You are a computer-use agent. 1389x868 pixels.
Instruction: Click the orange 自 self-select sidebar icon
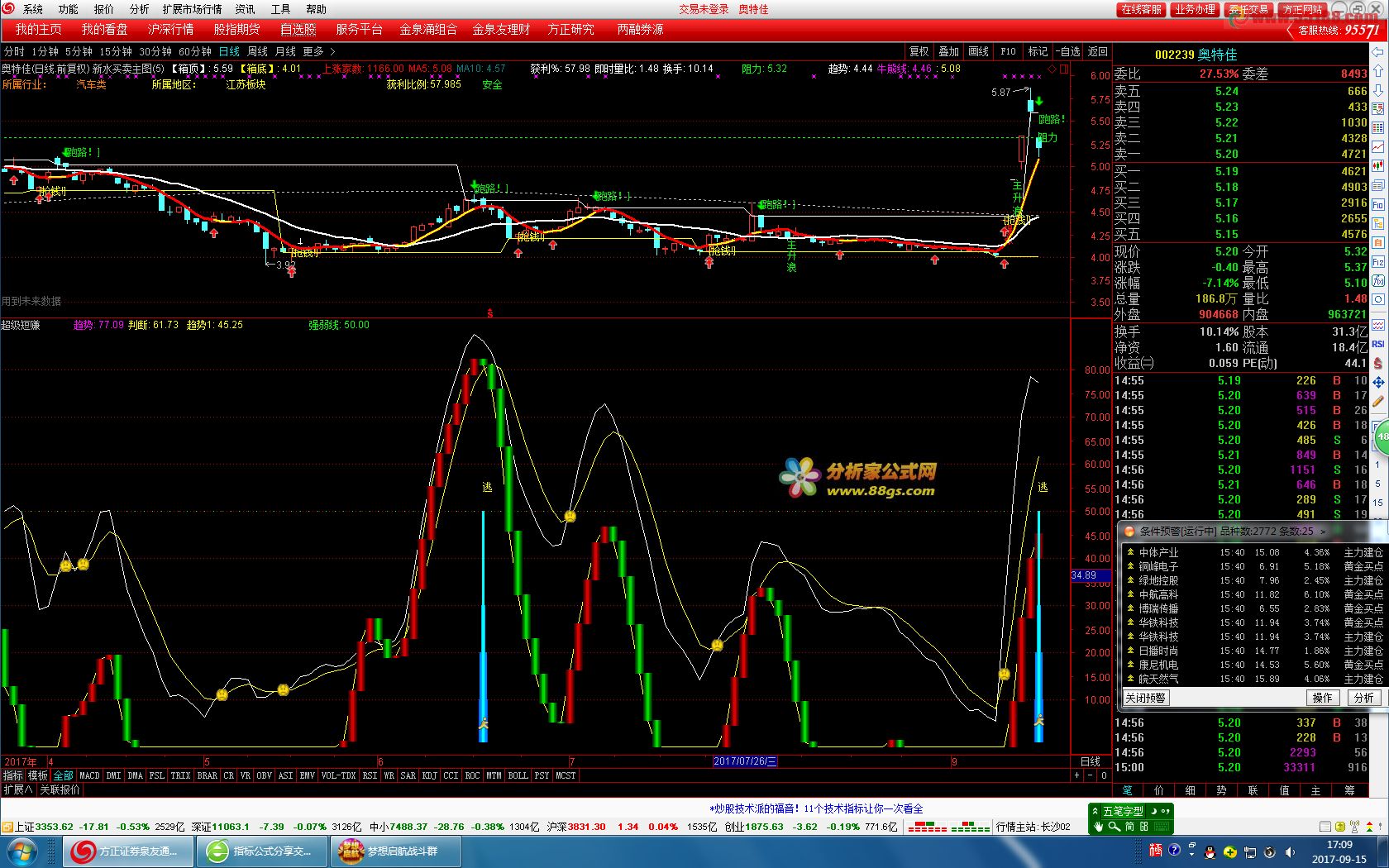click(x=1378, y=241)
